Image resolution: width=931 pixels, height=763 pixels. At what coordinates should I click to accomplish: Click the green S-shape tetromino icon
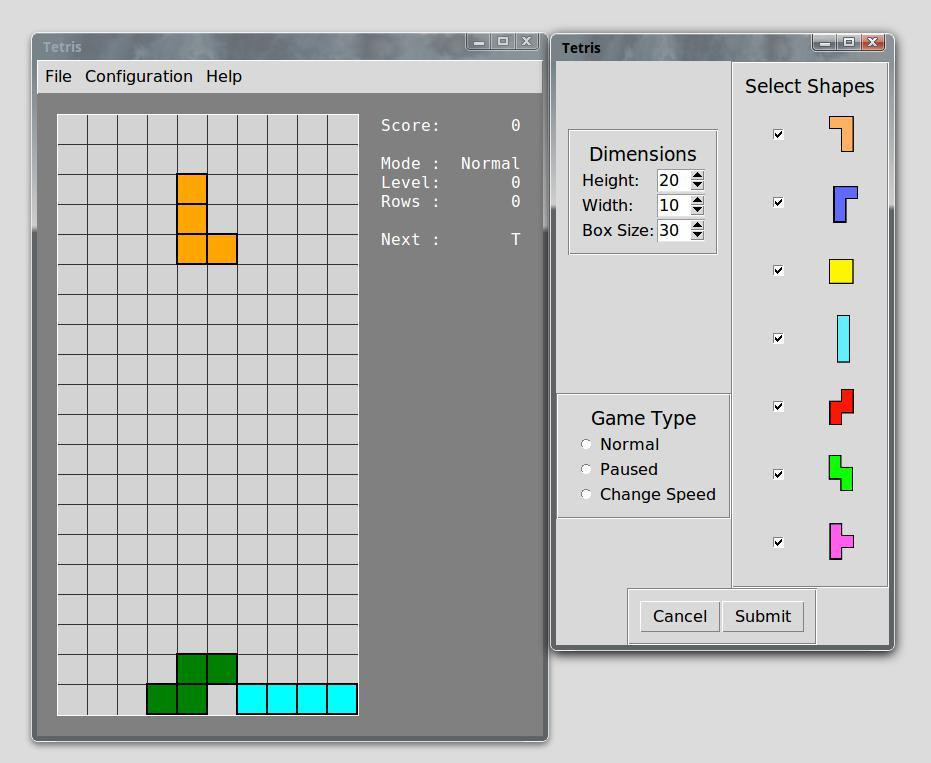(x=841, y=473)
